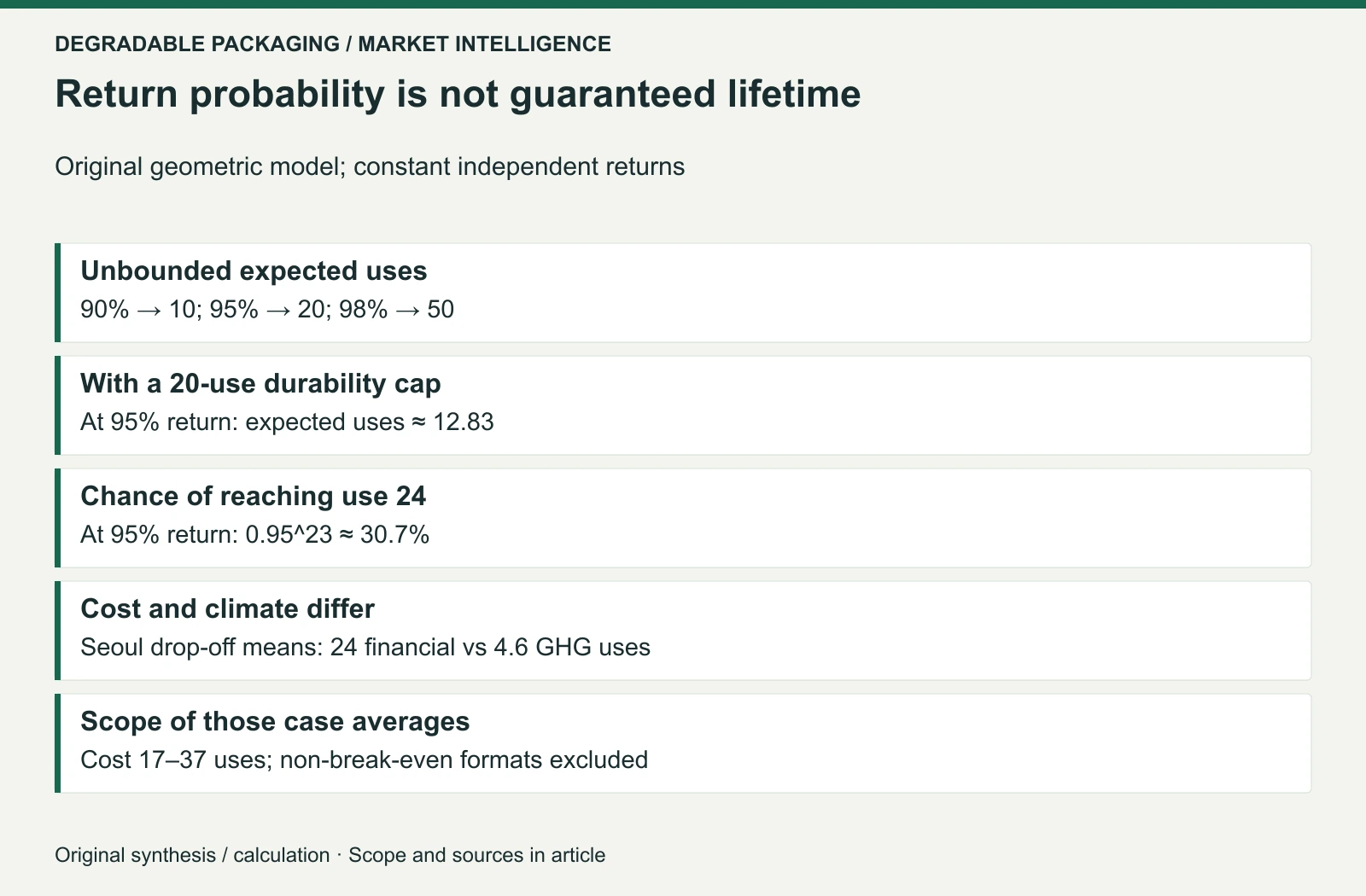Select the 'DEGRADABLE PACKAGING / MARKET INTELLIGENCE' label
The image size is (1366, 896).
tap(333, 44)
